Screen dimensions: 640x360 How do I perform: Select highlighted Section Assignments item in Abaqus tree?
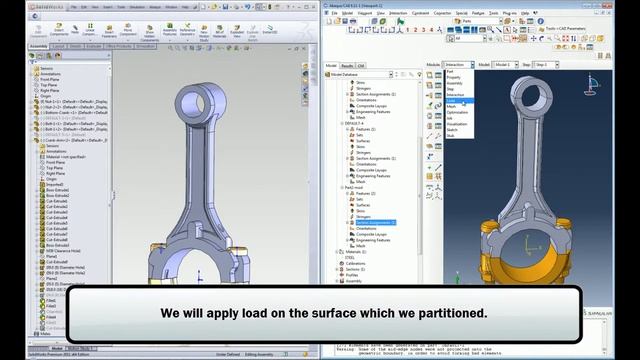point(376,223)
